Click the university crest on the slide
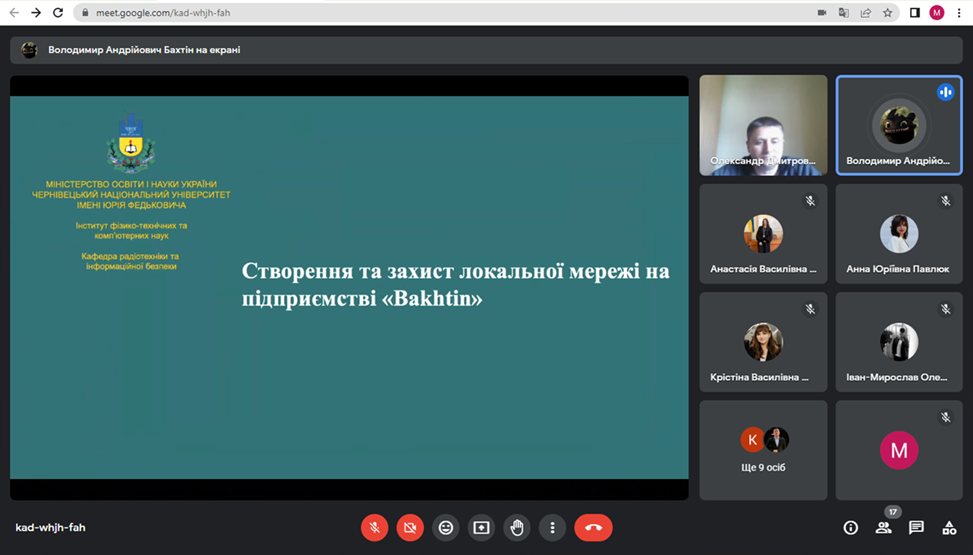 pos(131,143)
